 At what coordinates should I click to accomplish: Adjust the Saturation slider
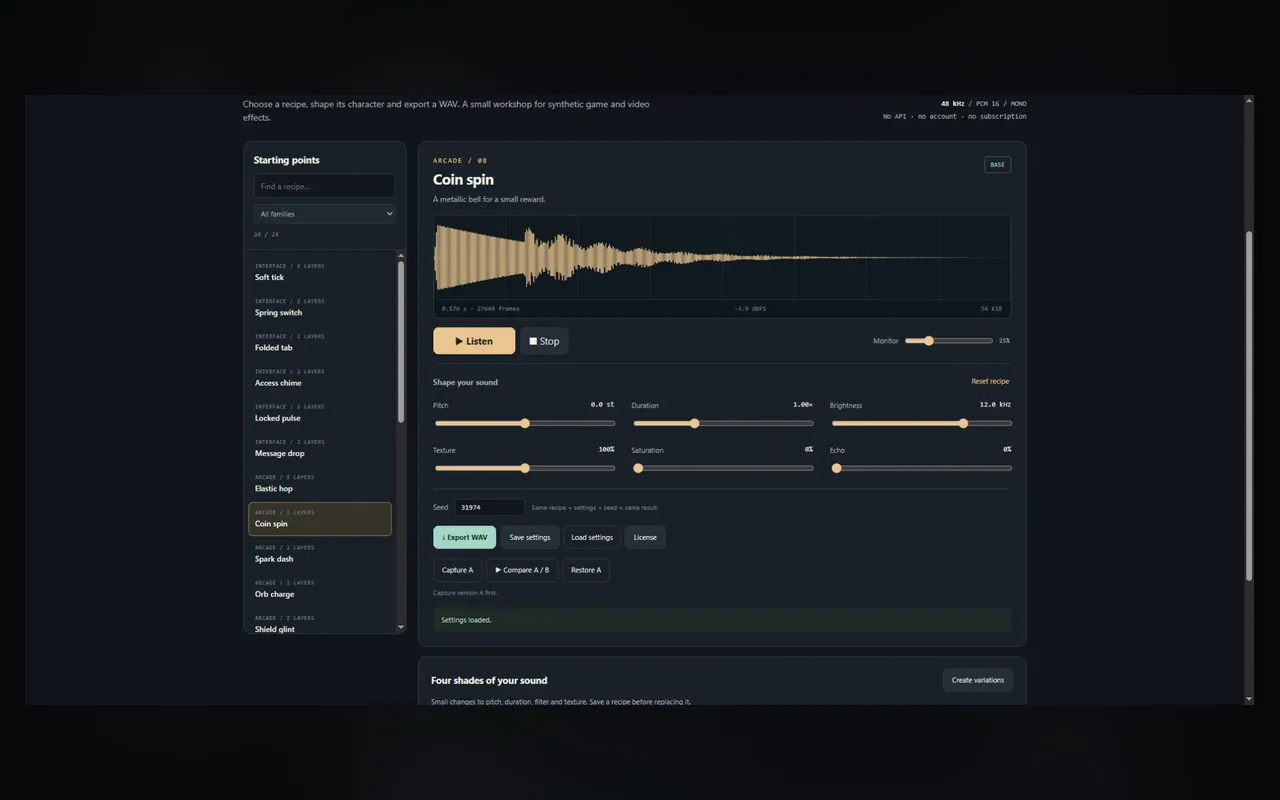[x=722, y=468]
